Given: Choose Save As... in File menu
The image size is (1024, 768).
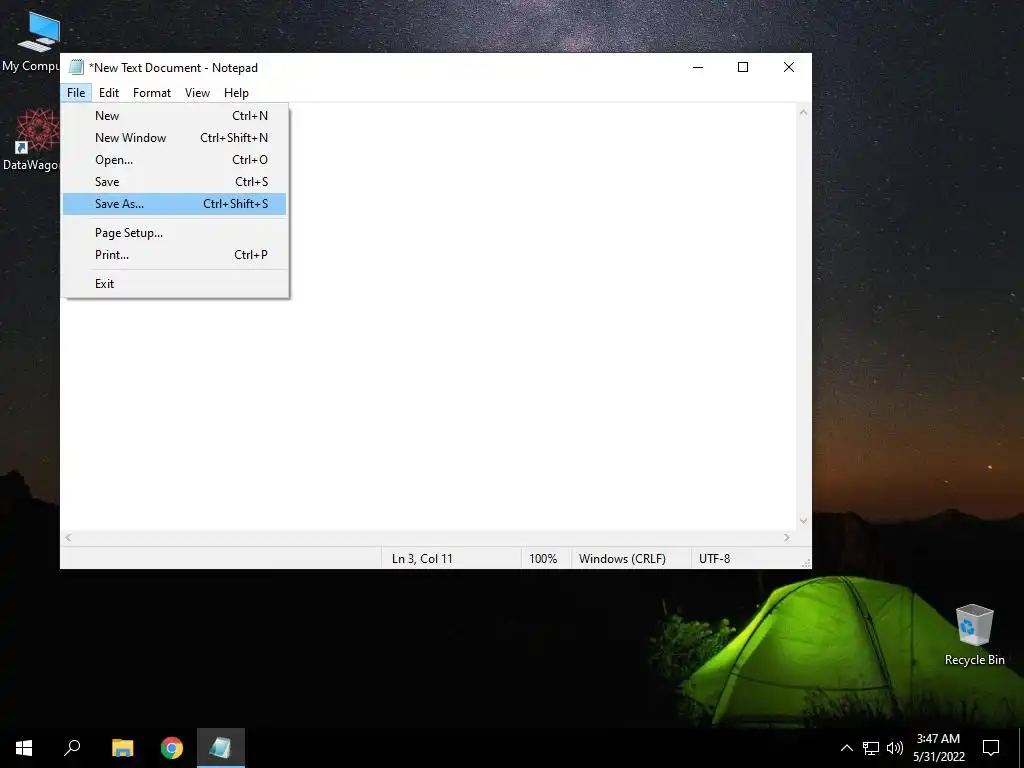Looking at the screenshot, I should (x=174, y=204).
